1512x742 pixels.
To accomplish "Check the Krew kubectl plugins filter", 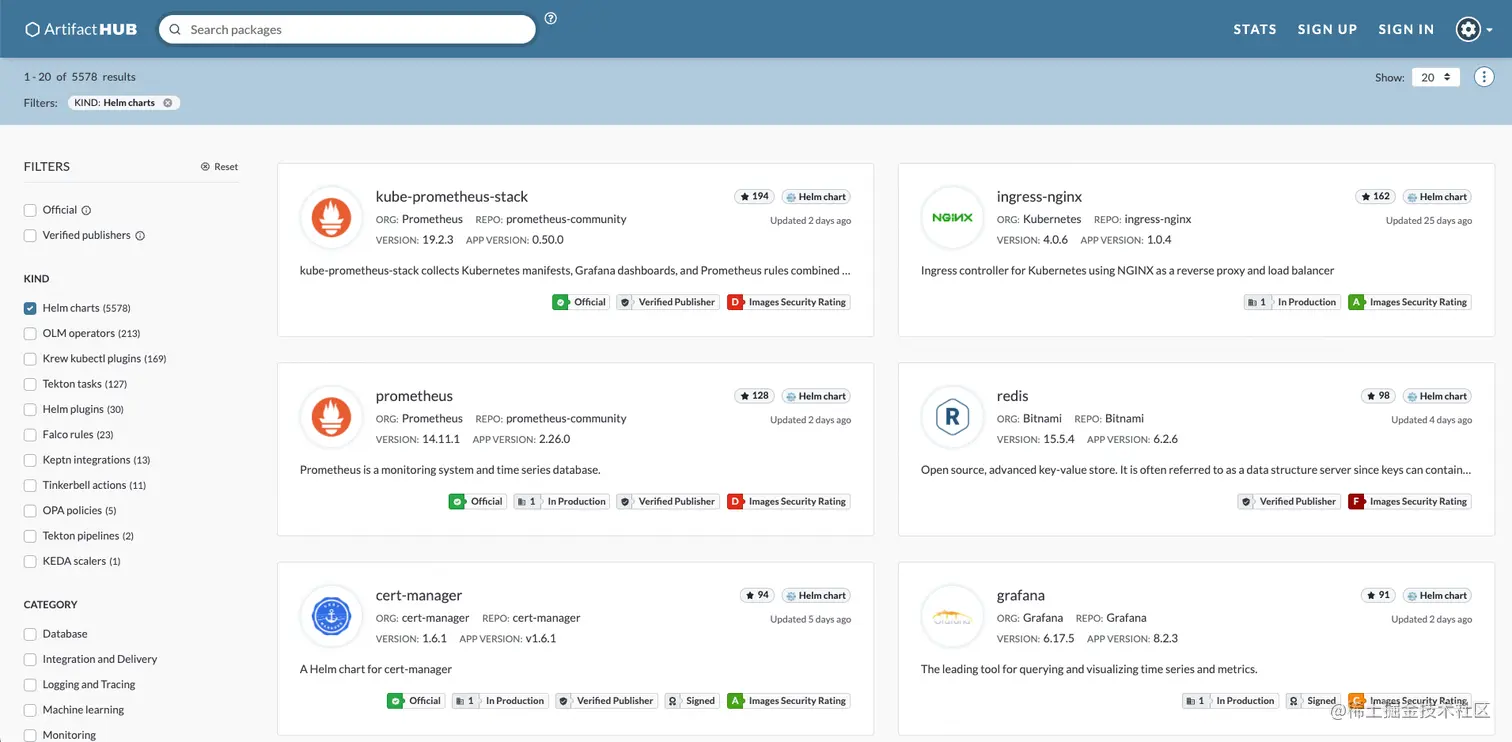I will pos(30,359).
